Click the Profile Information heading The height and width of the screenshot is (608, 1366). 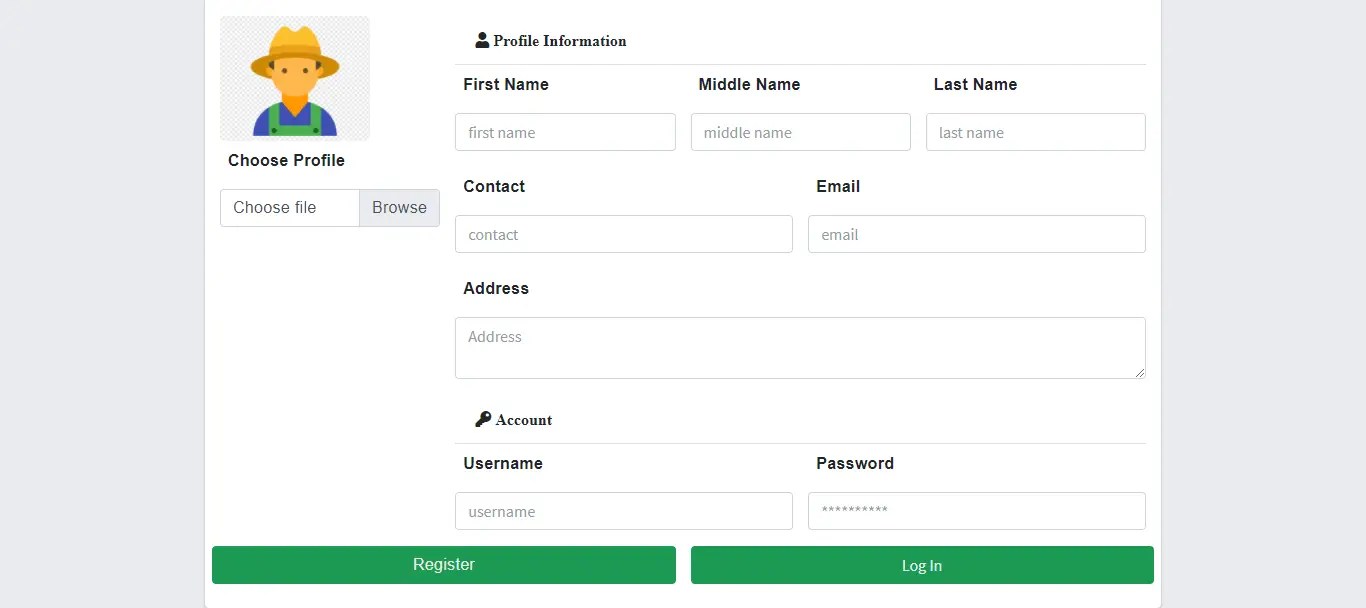coord(559,41)
